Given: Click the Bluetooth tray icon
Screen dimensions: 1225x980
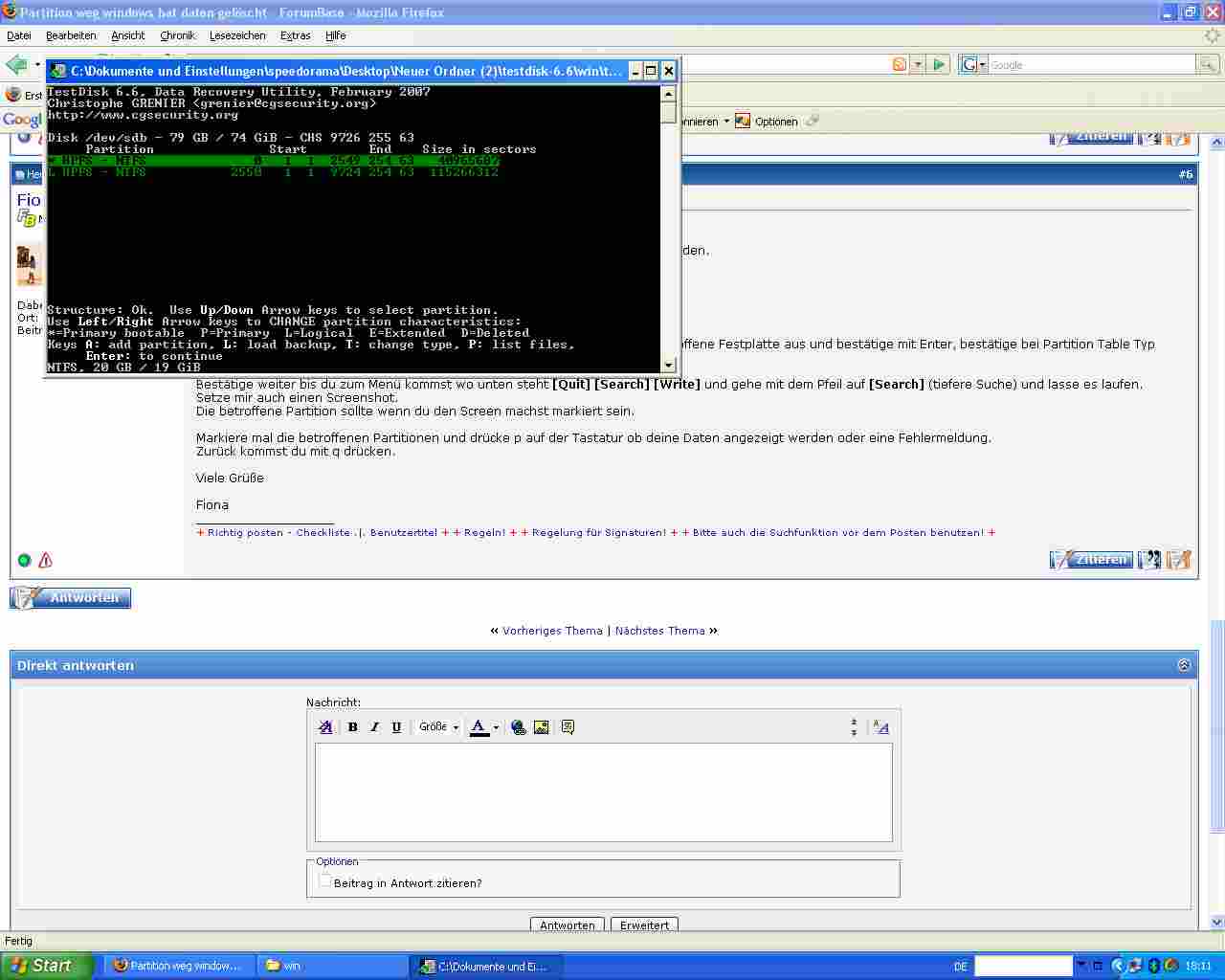Looking at the screenshot, I should pos(1154,966).
